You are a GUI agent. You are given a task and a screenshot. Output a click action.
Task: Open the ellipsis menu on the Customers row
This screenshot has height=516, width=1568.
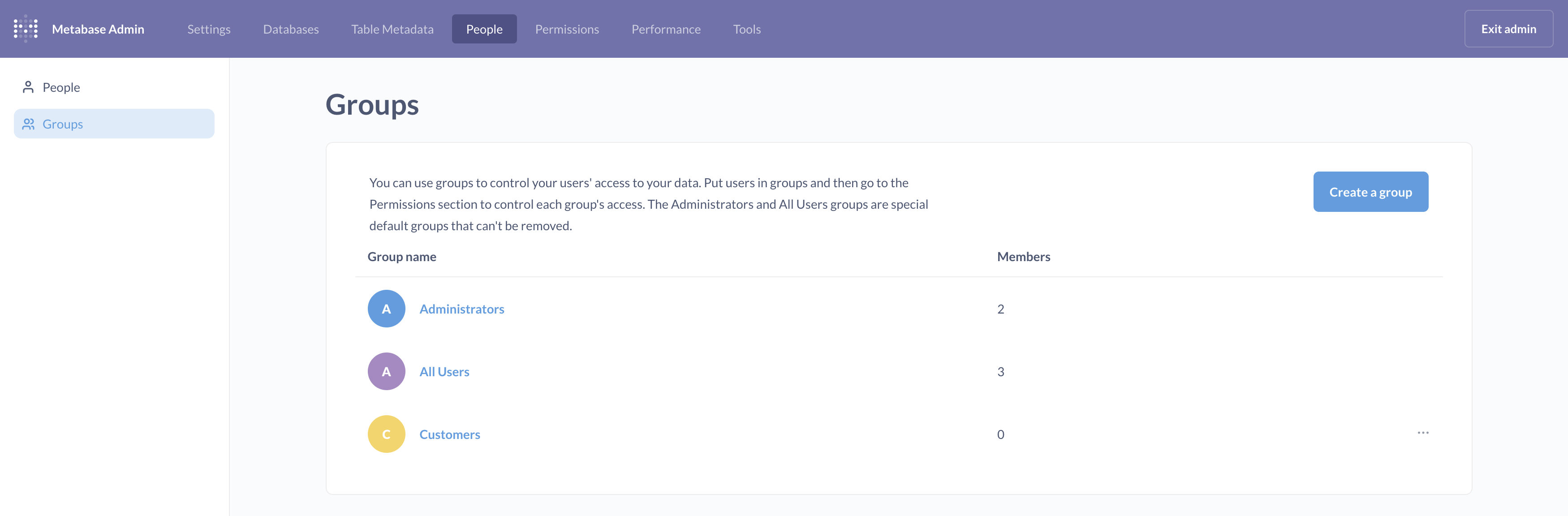click(x=1423, y=433)
